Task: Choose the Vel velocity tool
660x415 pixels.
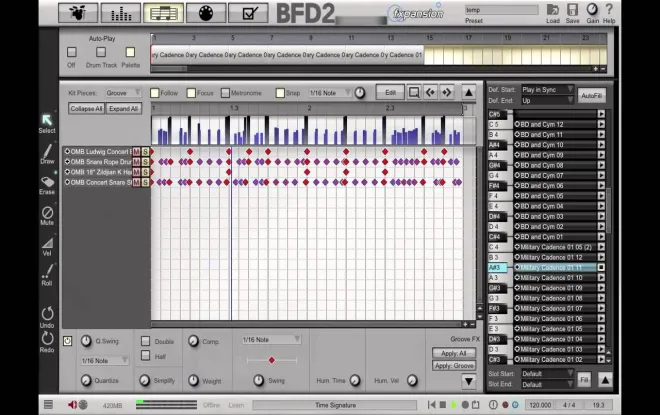Action: (47, 243)
